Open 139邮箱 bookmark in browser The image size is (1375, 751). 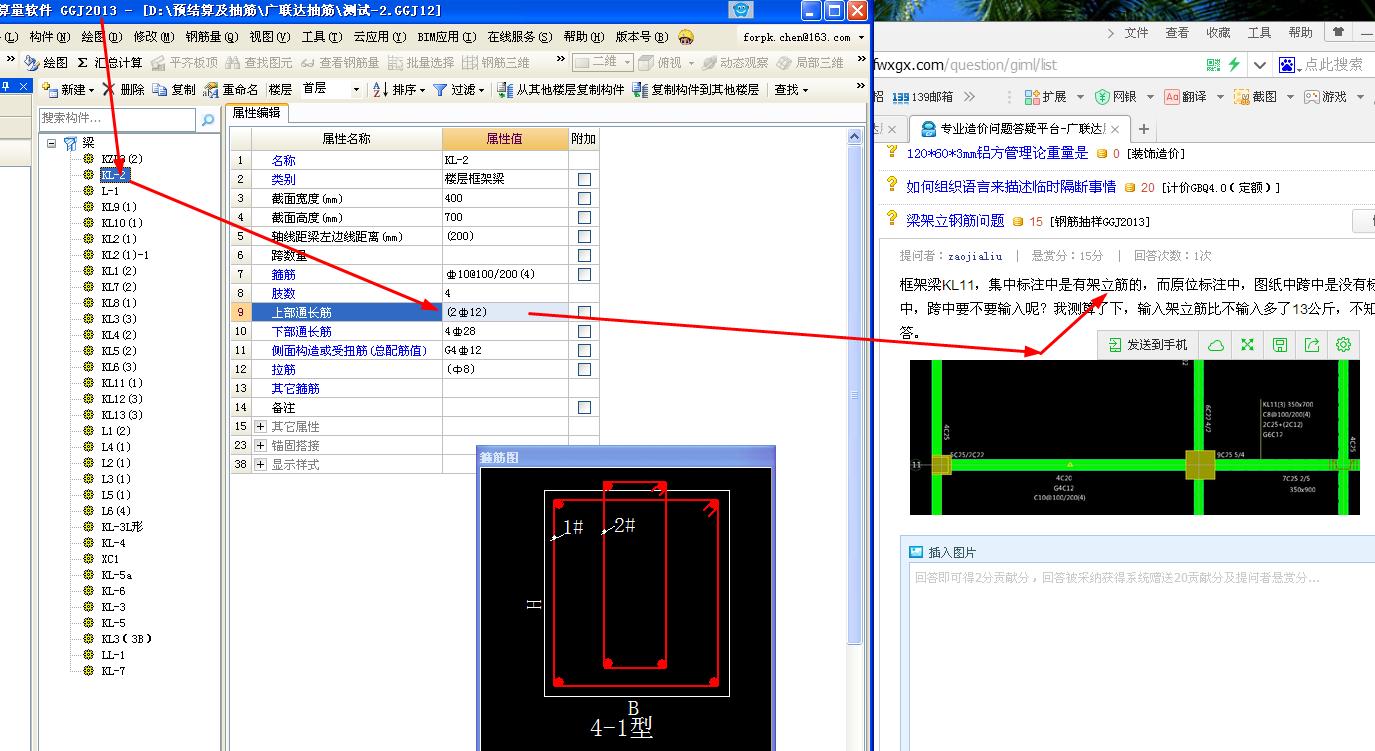(x=922, y=97)
